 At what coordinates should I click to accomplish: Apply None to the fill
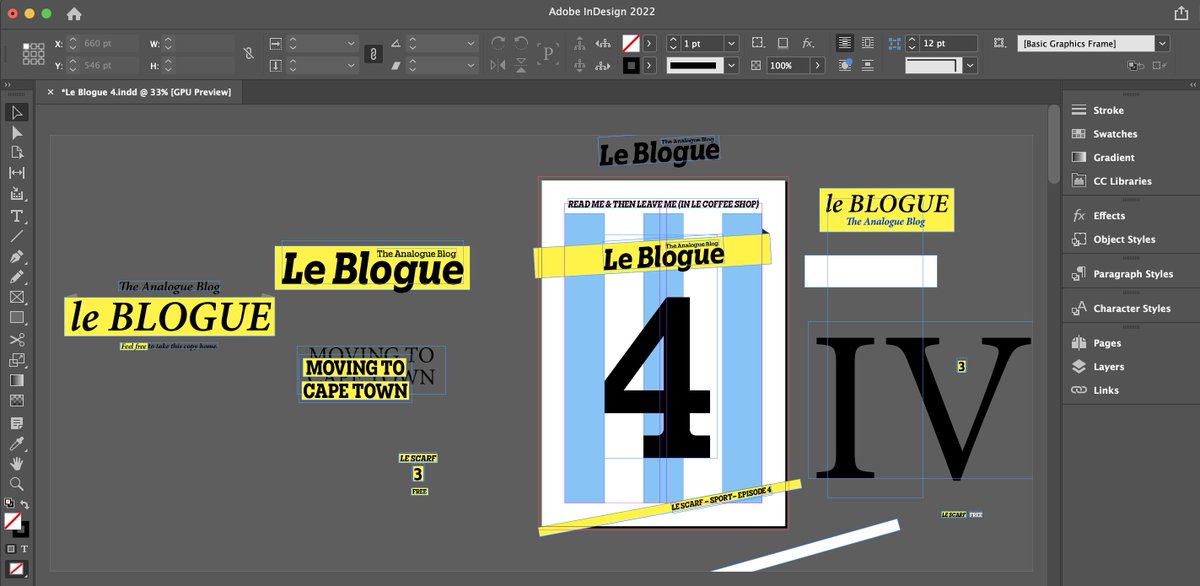point(17,569)
